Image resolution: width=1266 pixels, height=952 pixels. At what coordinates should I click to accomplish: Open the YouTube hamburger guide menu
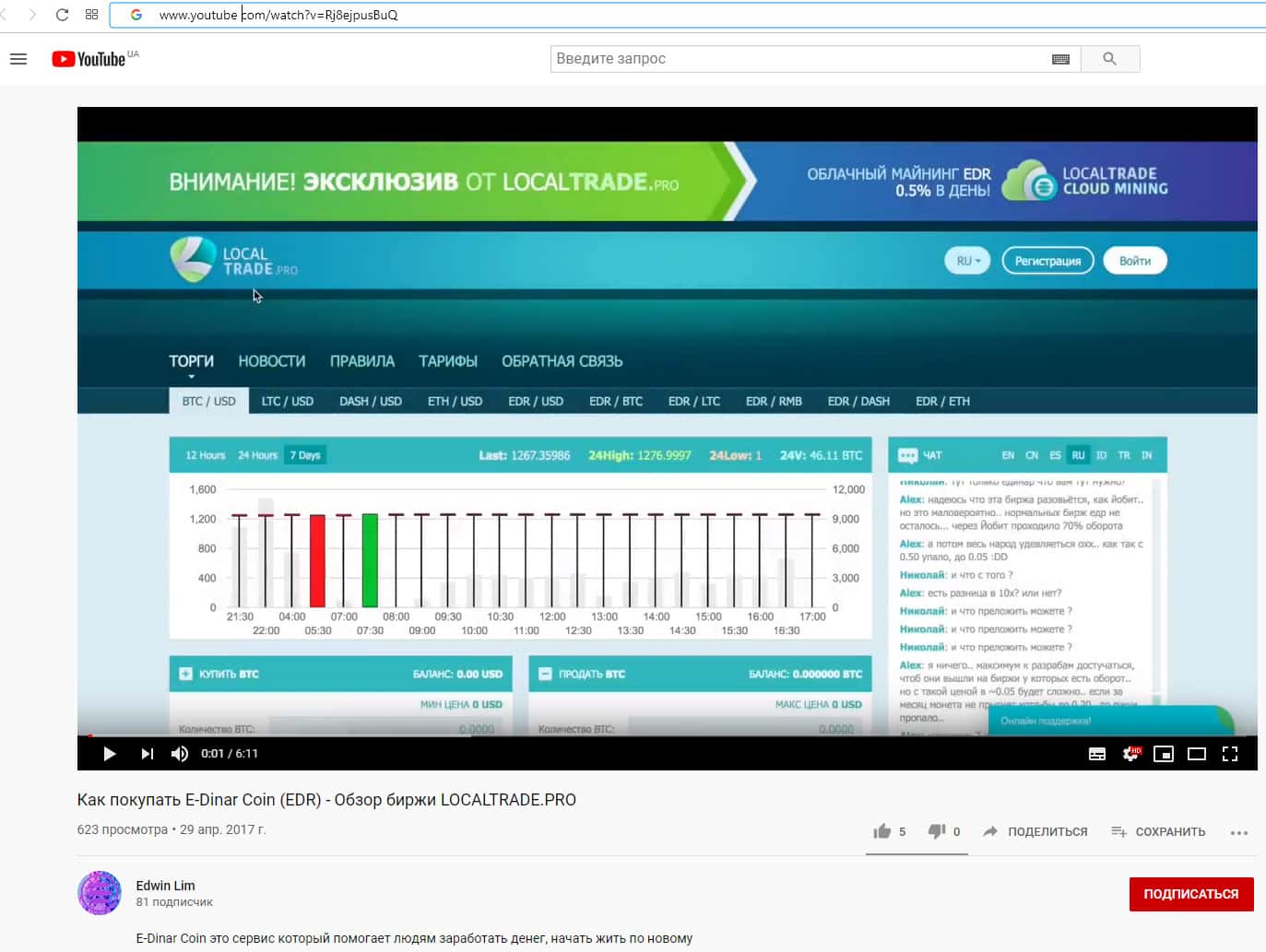click(x=18, y=59)
